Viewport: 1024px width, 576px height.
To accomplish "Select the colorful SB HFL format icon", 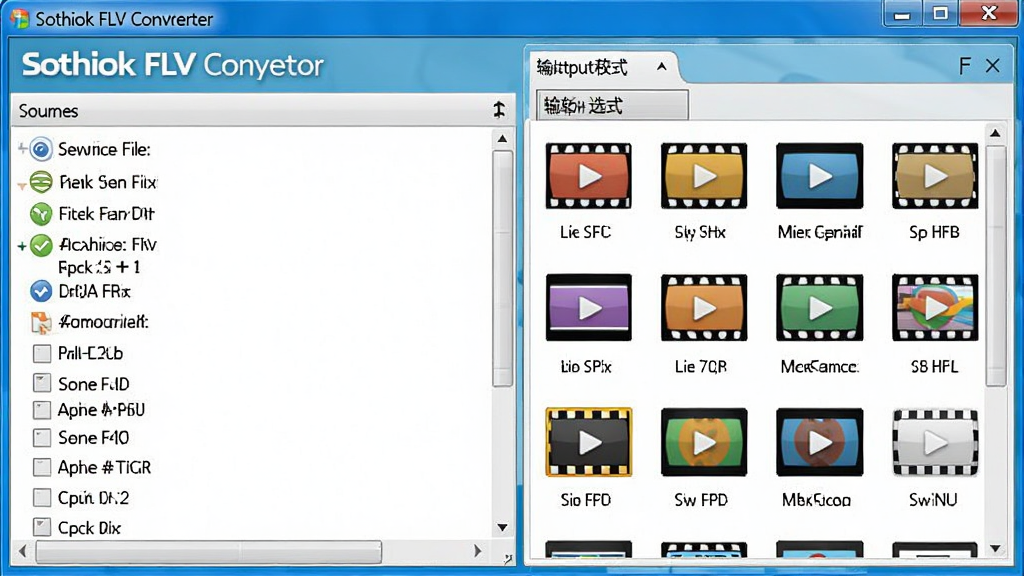I will (935, 308).
